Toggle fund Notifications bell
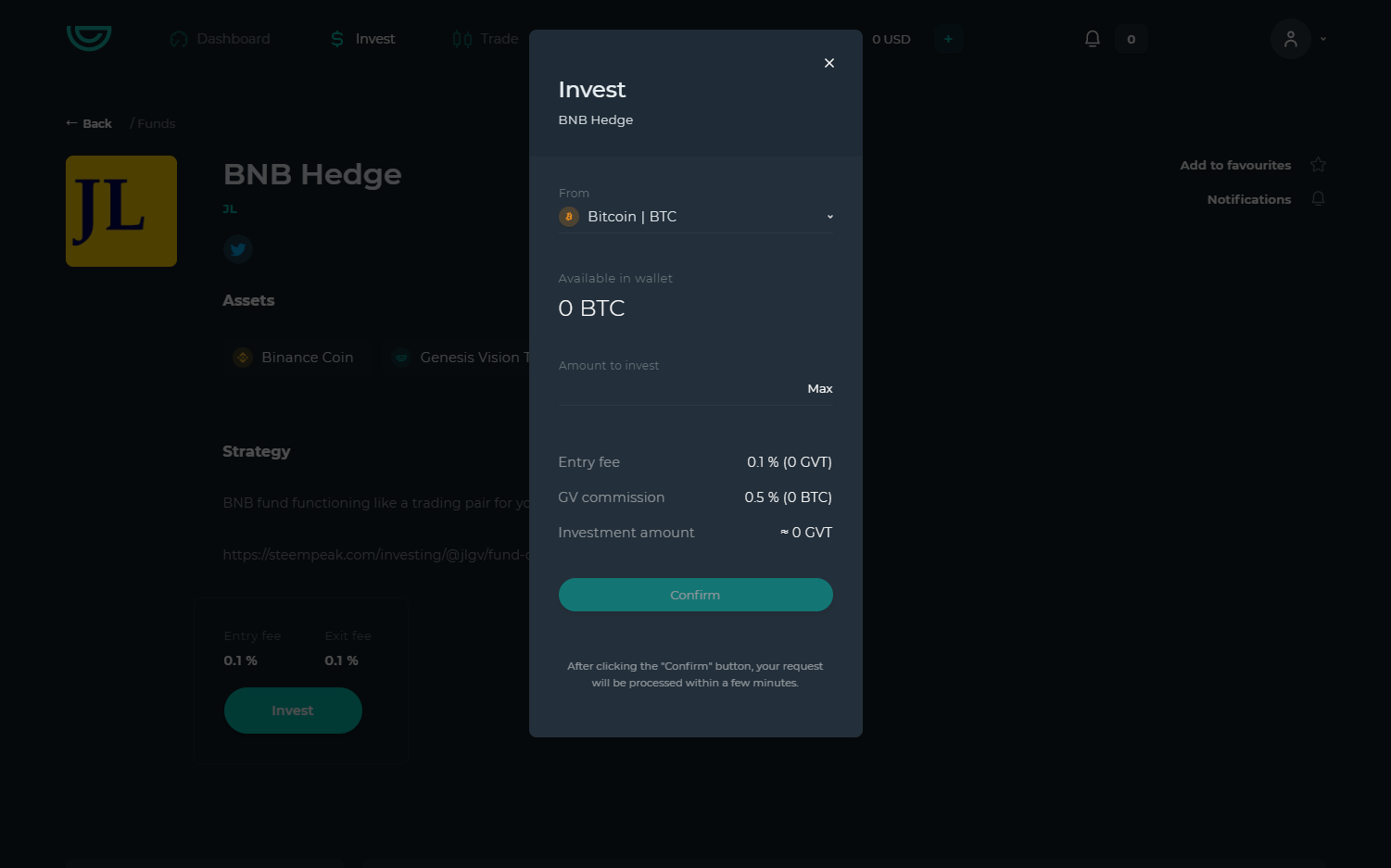 pos(1318,199)
